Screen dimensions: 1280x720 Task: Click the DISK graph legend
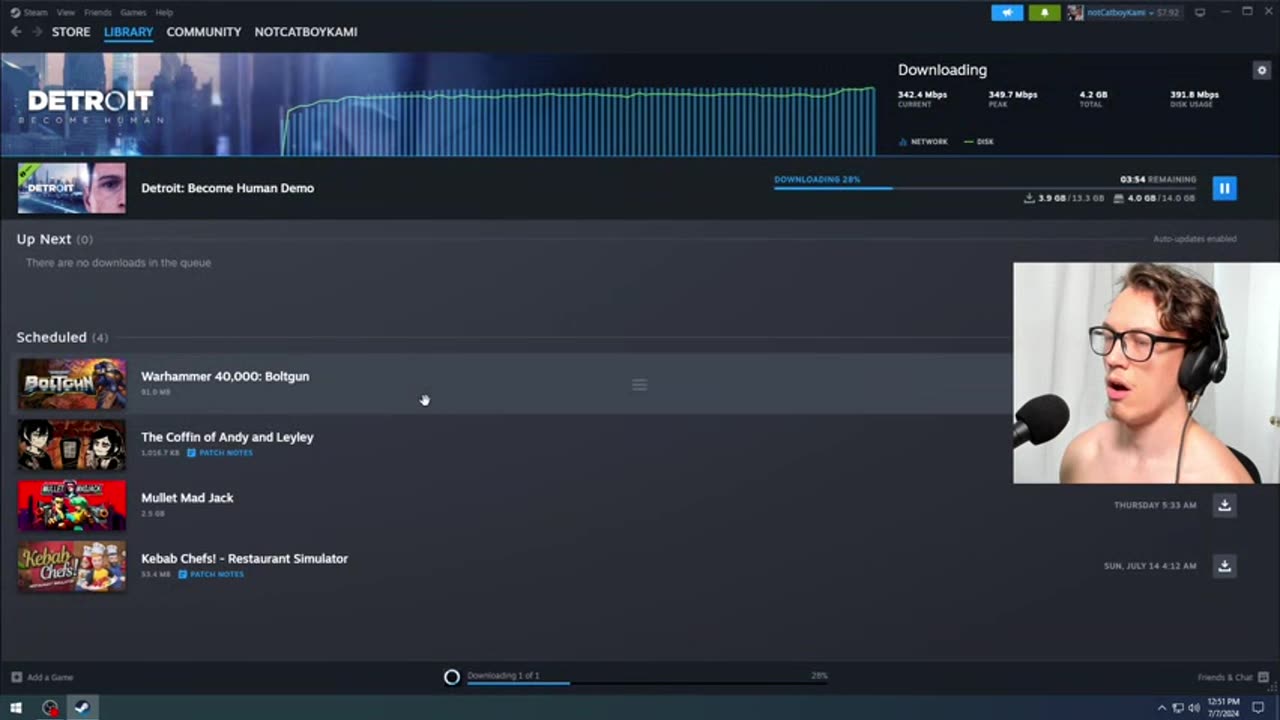pyautogui.click(x=979, y=142)
